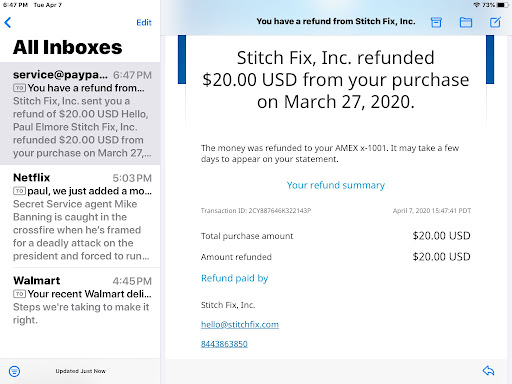Image resolution: width=512 pixels, height=384 pixels.
Task: Tap the reply arrow icon
Action: [488, 371]
